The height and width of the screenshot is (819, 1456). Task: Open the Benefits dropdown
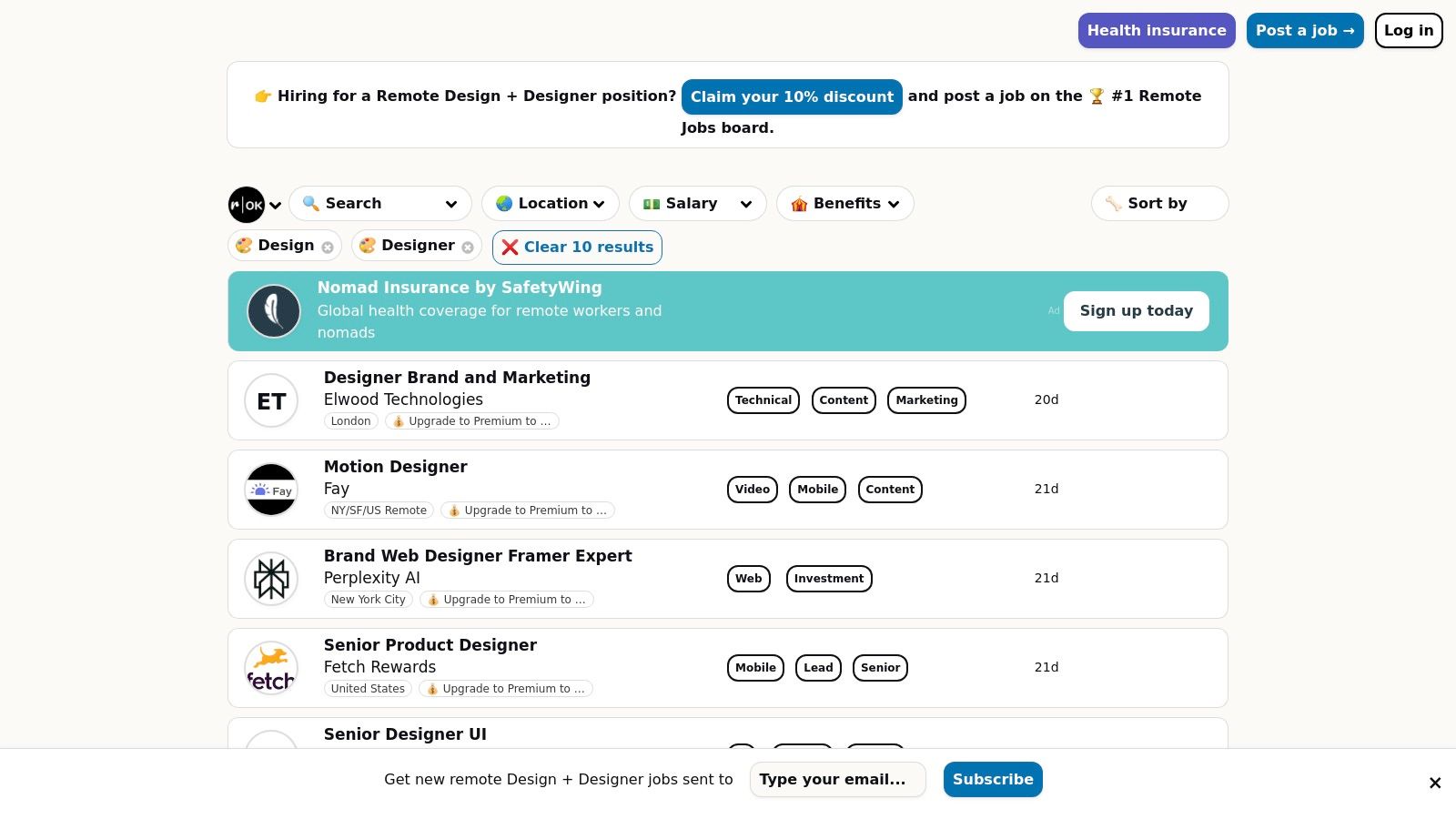point(844,203)
